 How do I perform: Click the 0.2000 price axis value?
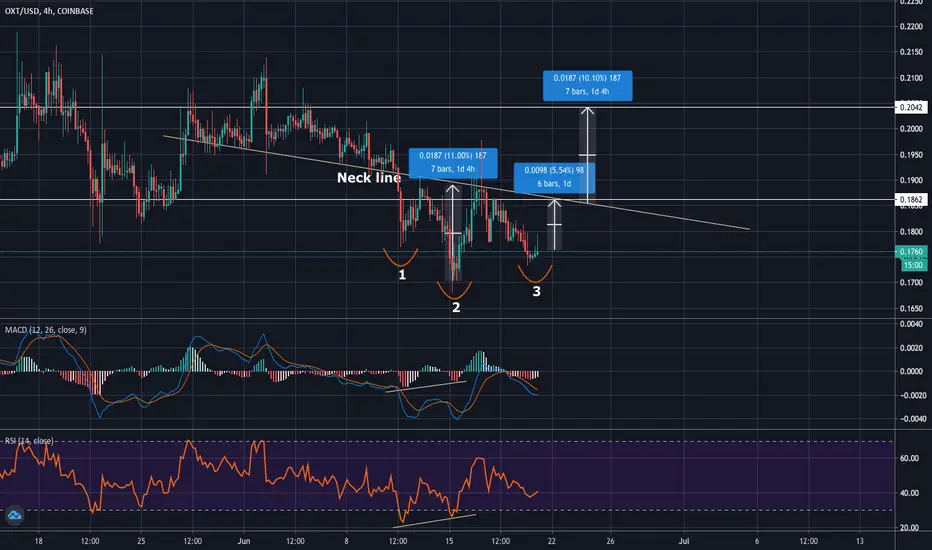911,129
